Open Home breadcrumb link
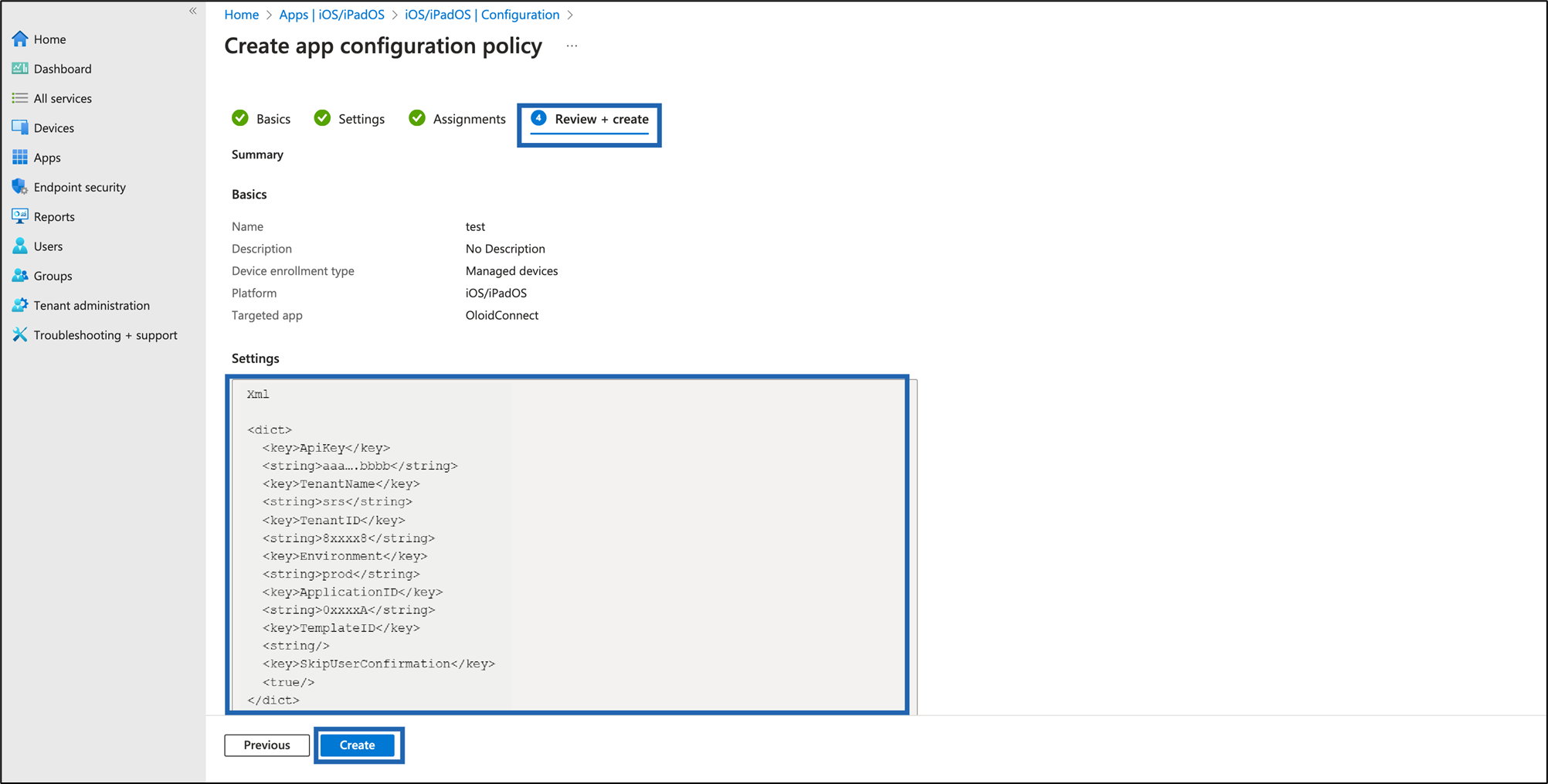Viewport: 1548px width, 784px height. point(242,15)
